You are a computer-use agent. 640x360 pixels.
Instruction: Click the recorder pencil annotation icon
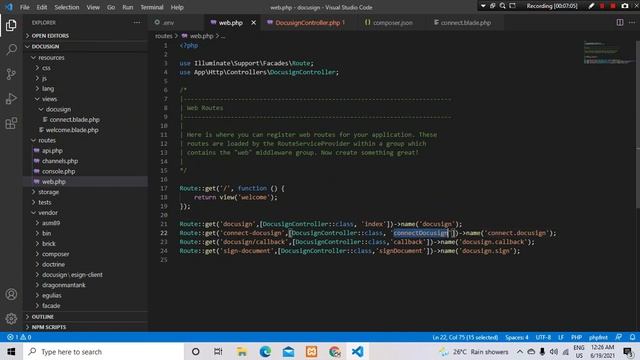pyautogui.click(x=591, y=6)
